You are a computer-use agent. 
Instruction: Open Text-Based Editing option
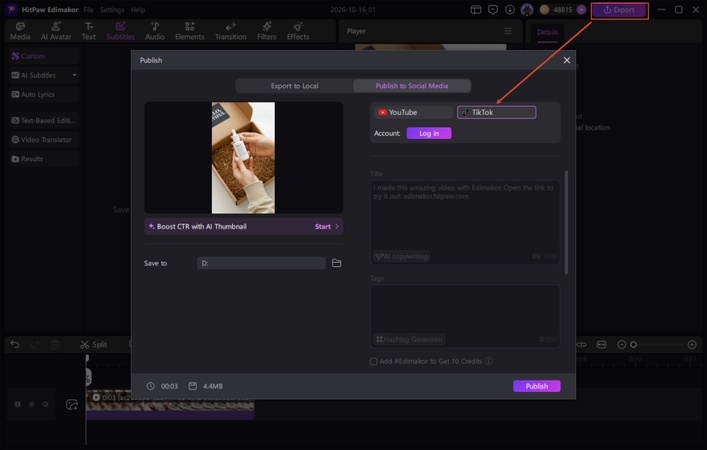click(44, 120)
